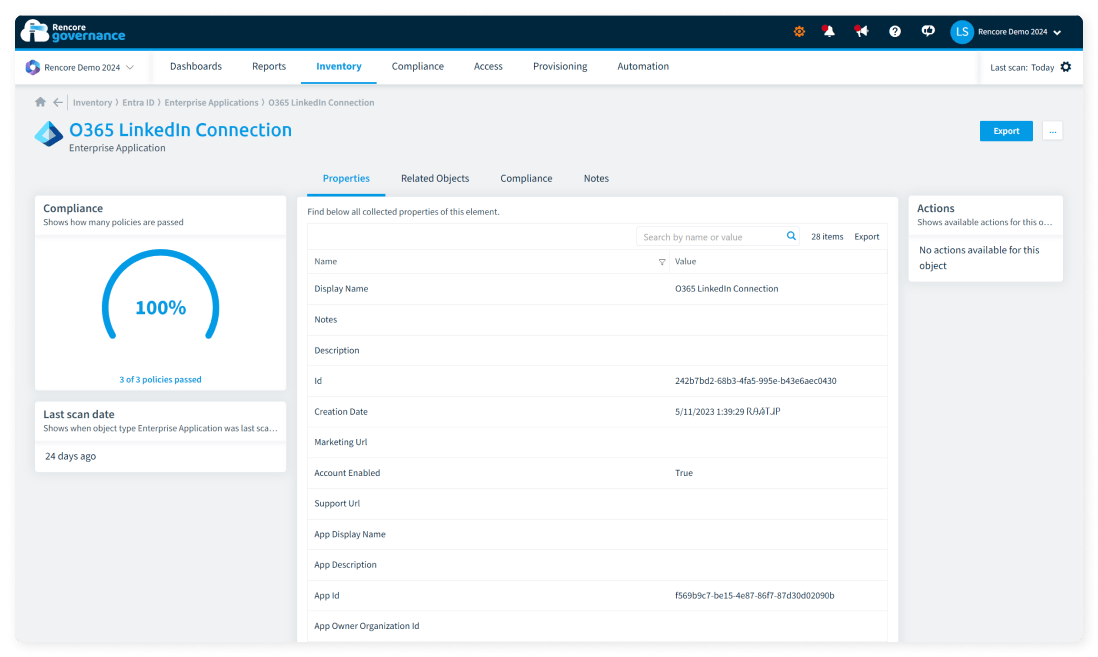Open the Reports menu
This screenshot has height=657, width=1098.
(x=269, y=67)
